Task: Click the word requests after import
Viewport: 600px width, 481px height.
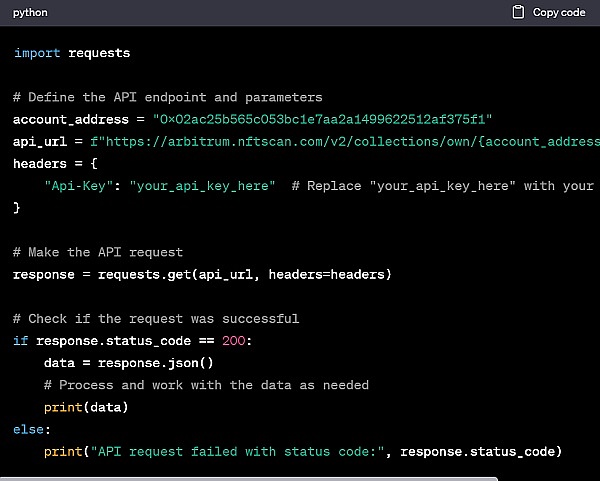Action: point(99,53)
